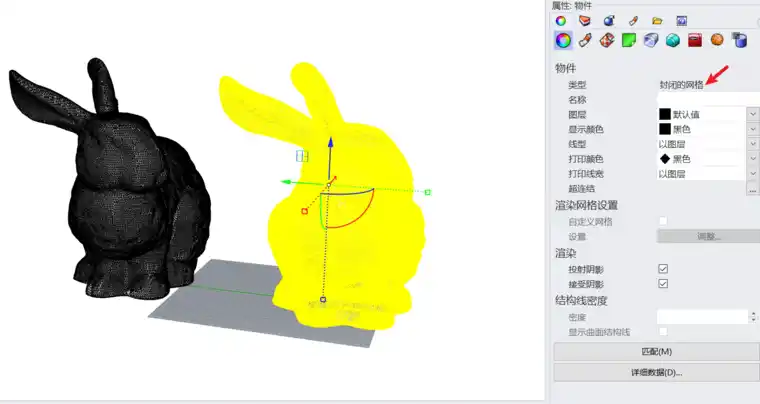
Task: Expand the 线型 dropdown arrow
Action: pyautogui.click(x=753, y=144)
